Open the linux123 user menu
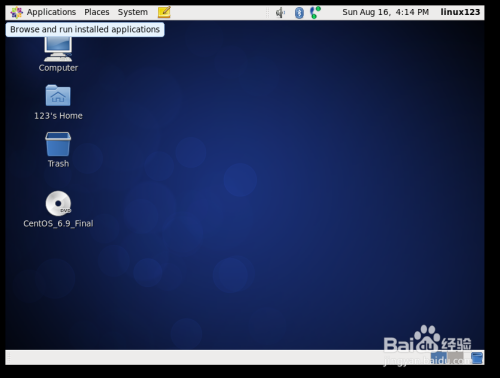The width and height of the screenshot is (500, 378). [460, 12]
